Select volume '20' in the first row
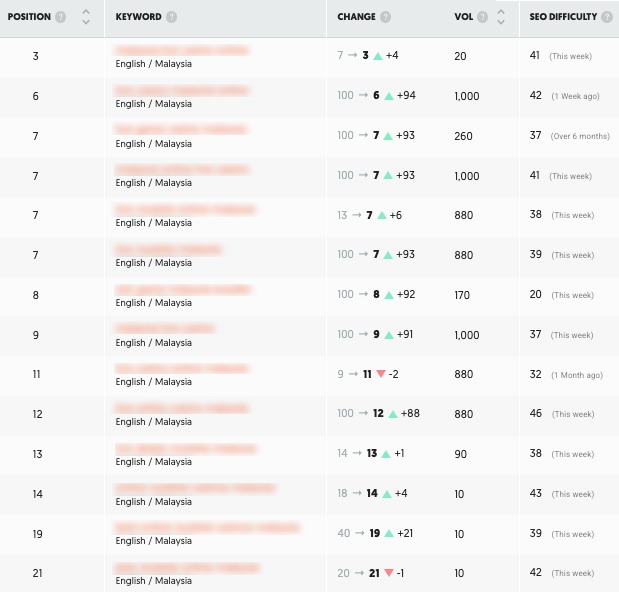Viewport: 619px width, 592px height. tap(460, 56)
